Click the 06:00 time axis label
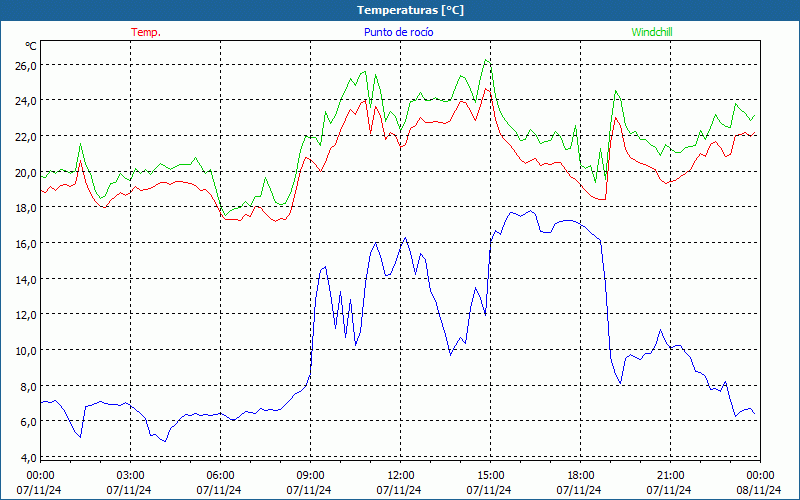Viewport: 800px width, 500px height. pyautogui.click(x=220, y=476)
